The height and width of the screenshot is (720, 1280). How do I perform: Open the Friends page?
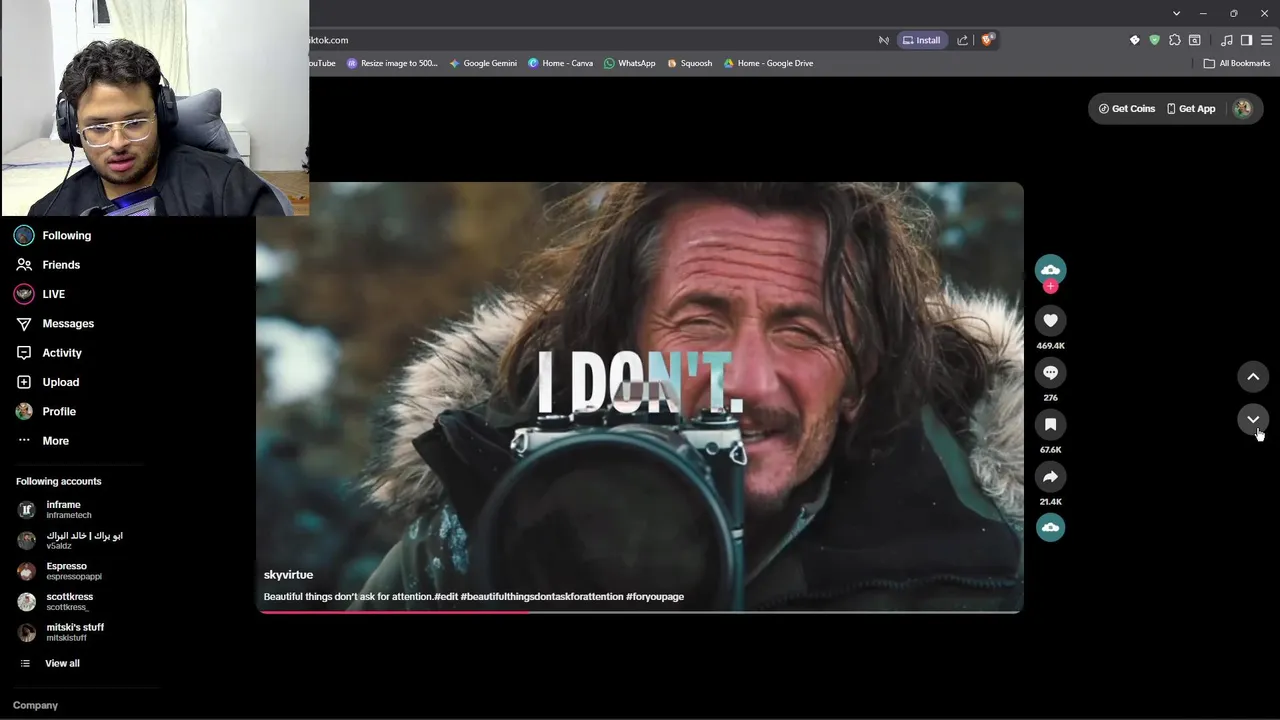click(48, 264)
